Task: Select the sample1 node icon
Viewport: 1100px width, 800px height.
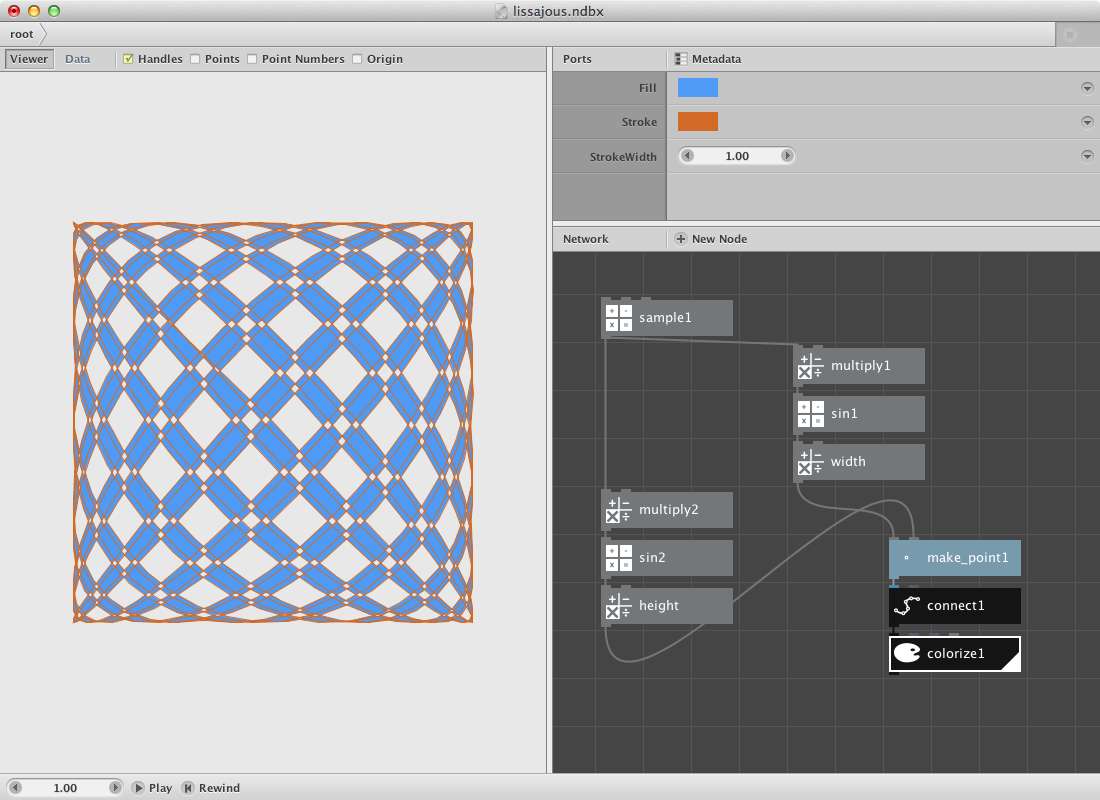Action: click(x=619, y=317)
